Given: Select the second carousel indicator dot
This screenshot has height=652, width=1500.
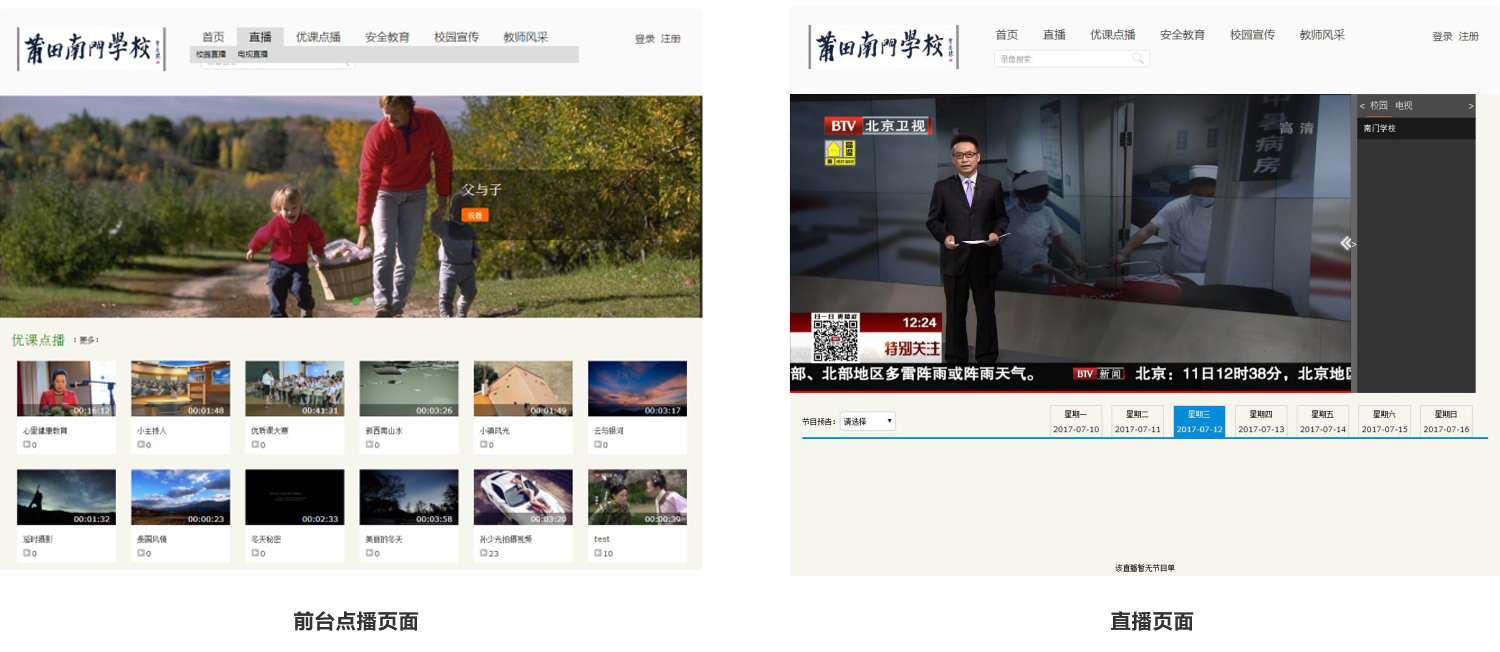Looking at the screenshot, I should point(368,300).
